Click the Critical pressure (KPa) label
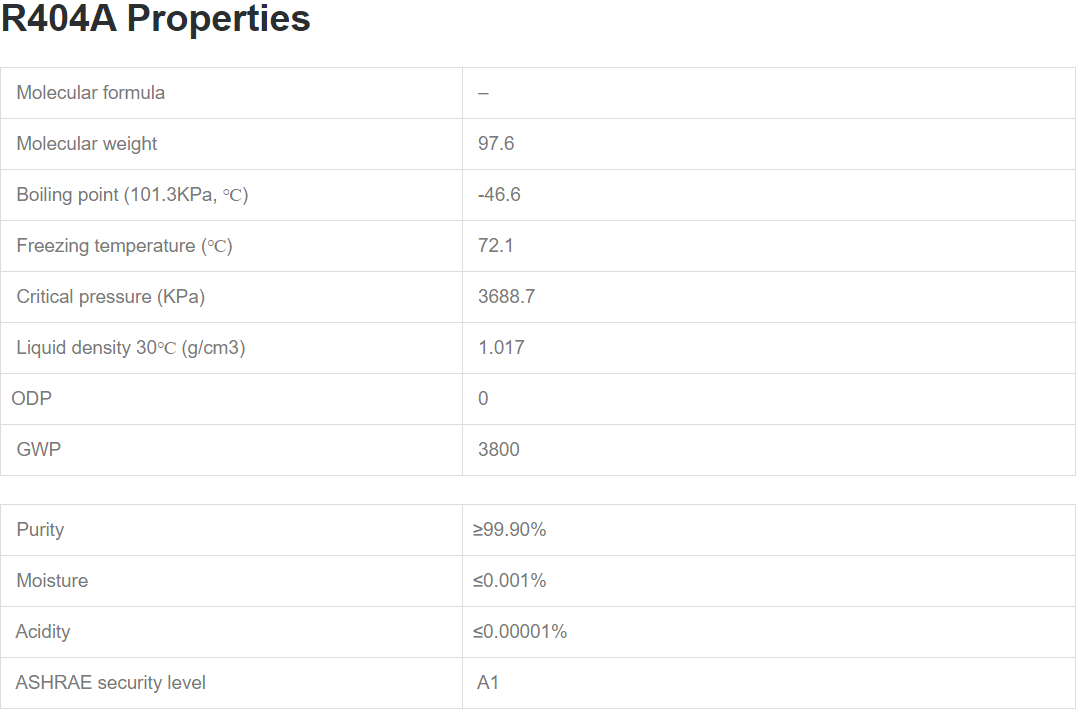 [111, 297]
